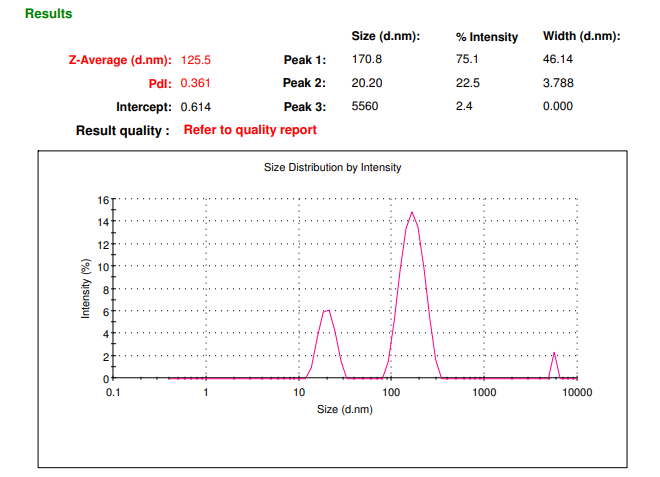This screenshot has height=477, width=660.
Task: Select the Intercept value 0.614
Action: [196, 106]
